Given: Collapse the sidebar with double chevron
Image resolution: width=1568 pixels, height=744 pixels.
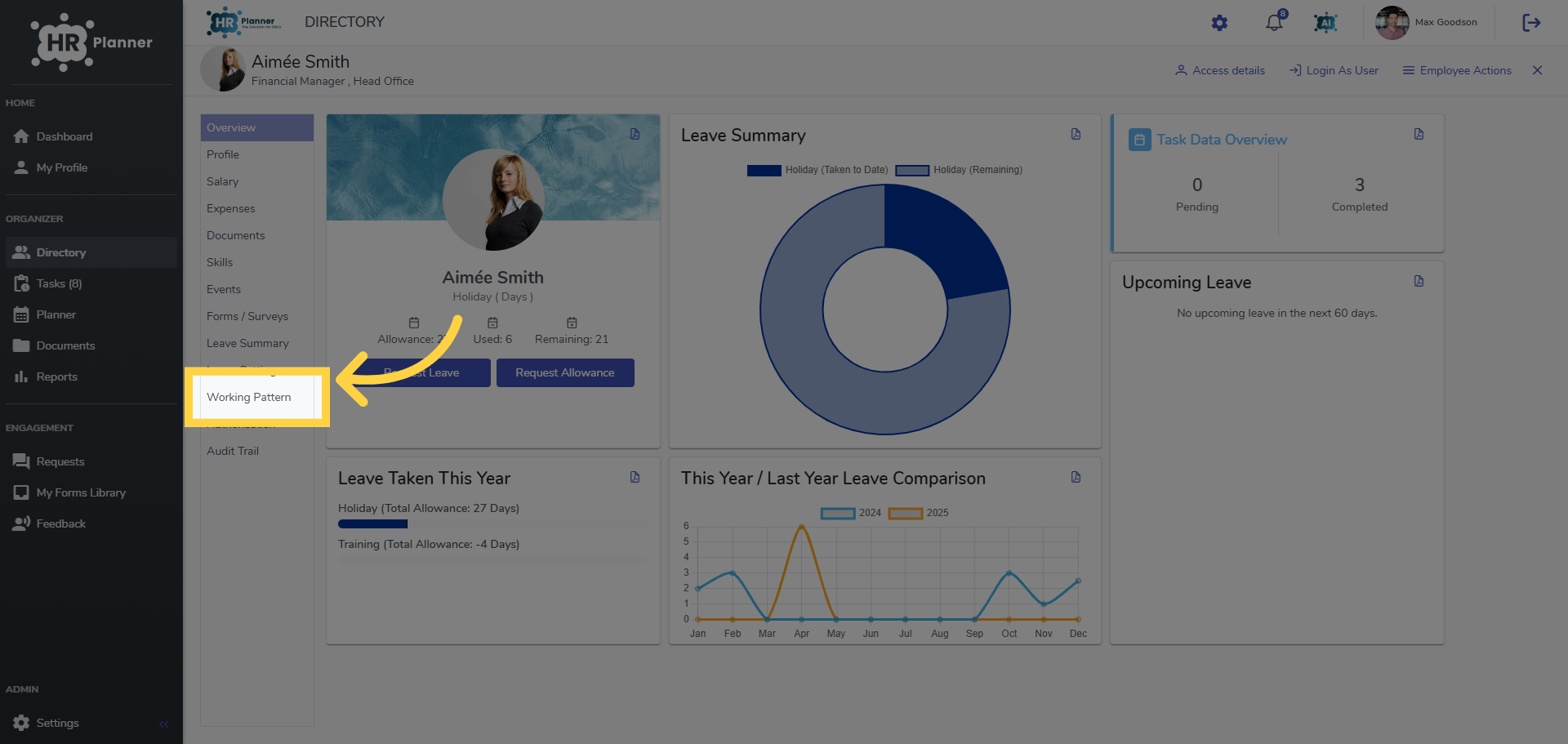Looking at the screenshot, I should (163, 724).
